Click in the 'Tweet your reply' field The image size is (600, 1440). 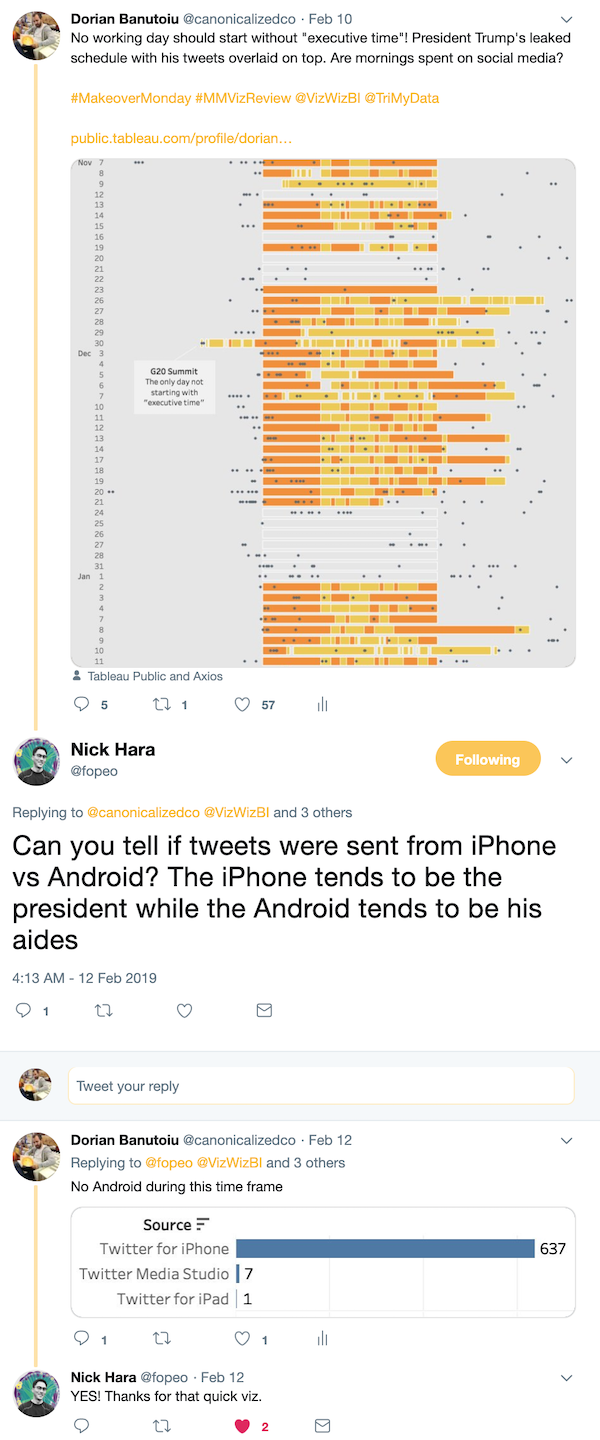tap(320, 1086)
